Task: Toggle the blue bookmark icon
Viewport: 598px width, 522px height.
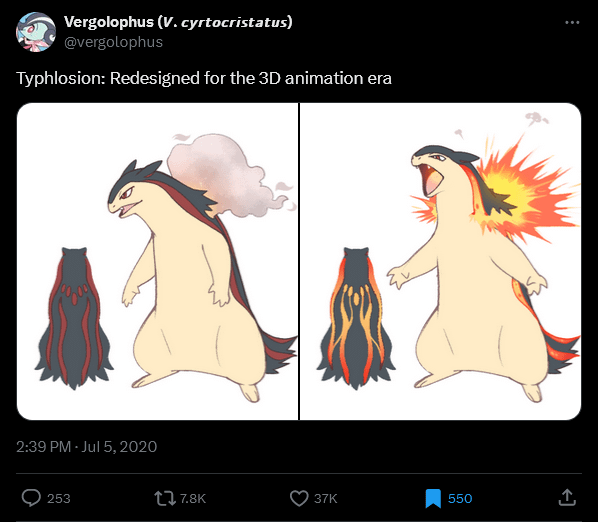Action: [433, 498]
